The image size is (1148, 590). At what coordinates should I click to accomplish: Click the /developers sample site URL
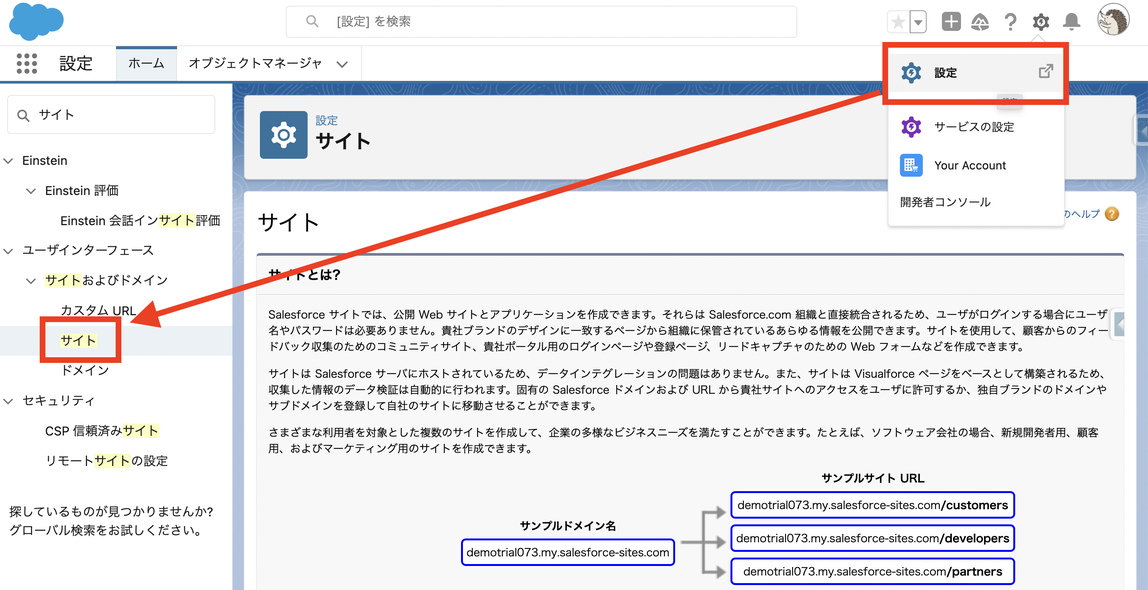pyautogui.click(x=873, y=538)
